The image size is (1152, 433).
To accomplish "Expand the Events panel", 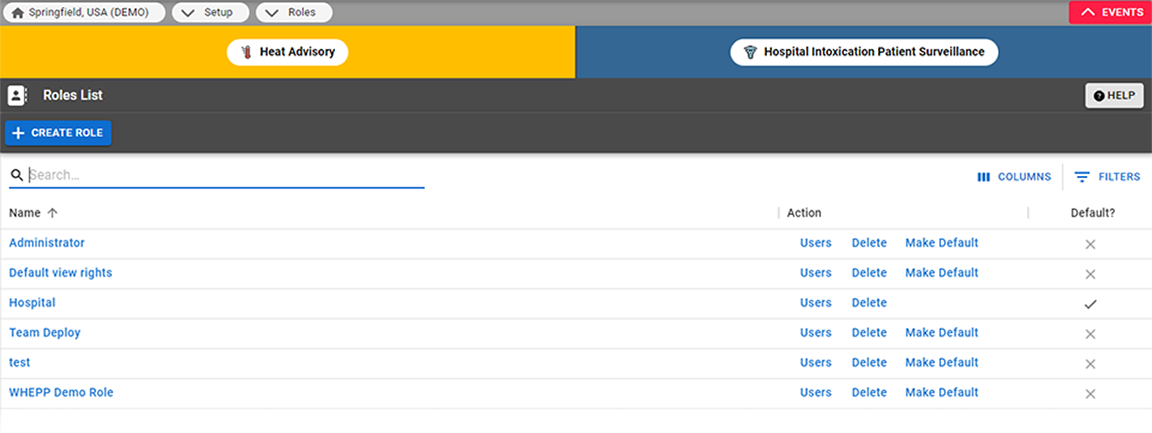I will [1110, 12].
